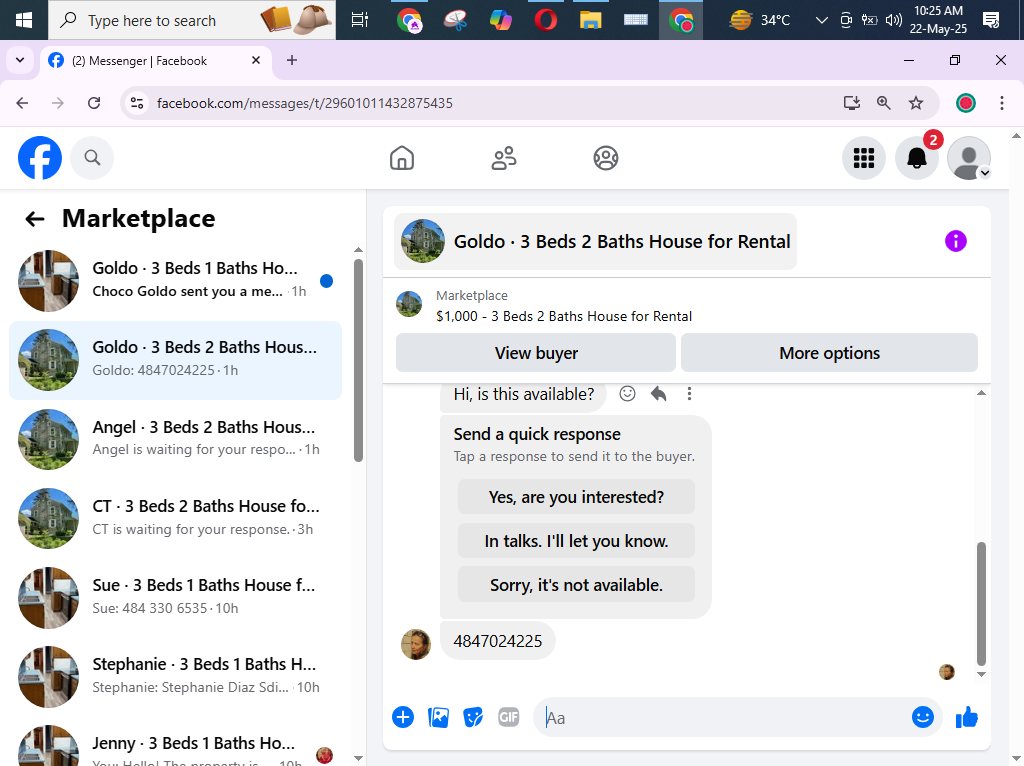The height and width of the screenshot is (766, 1024).
Task: React to 'Hi, is this available?' message
Action: coord(627,393)
